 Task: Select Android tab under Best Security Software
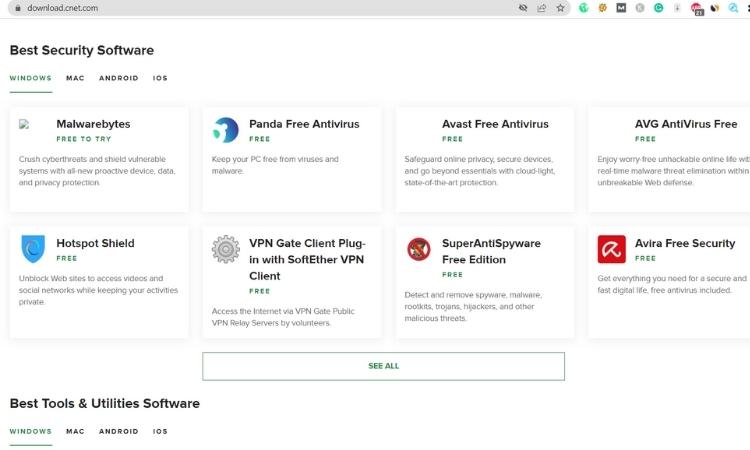pos(119,78)
